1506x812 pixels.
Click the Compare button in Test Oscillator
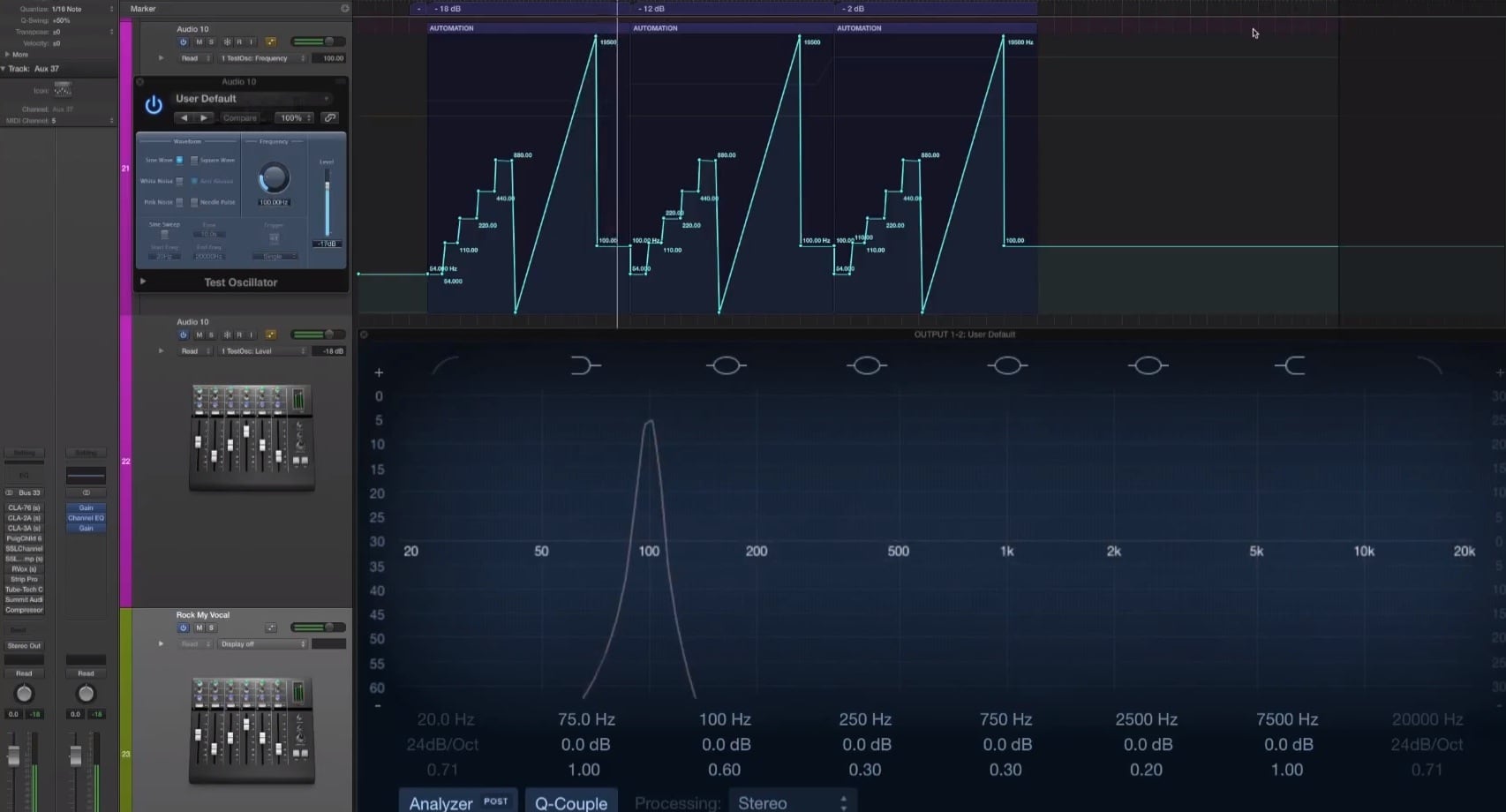coord(240,117)
